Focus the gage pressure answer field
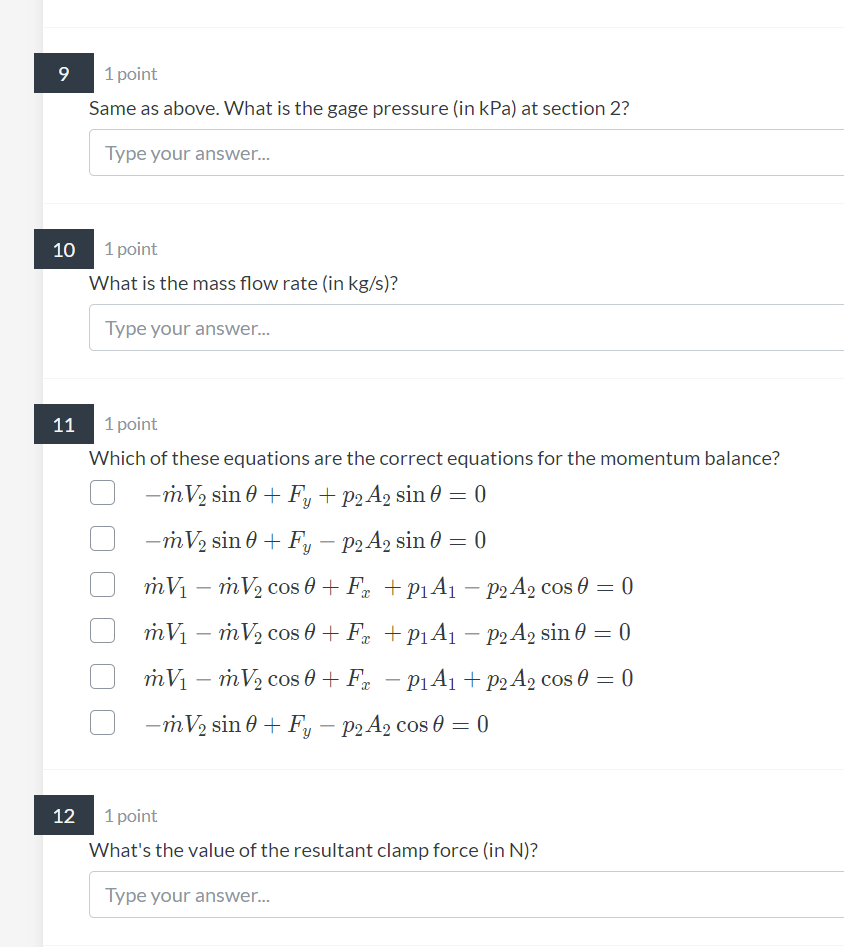 (x=466, y=153)
